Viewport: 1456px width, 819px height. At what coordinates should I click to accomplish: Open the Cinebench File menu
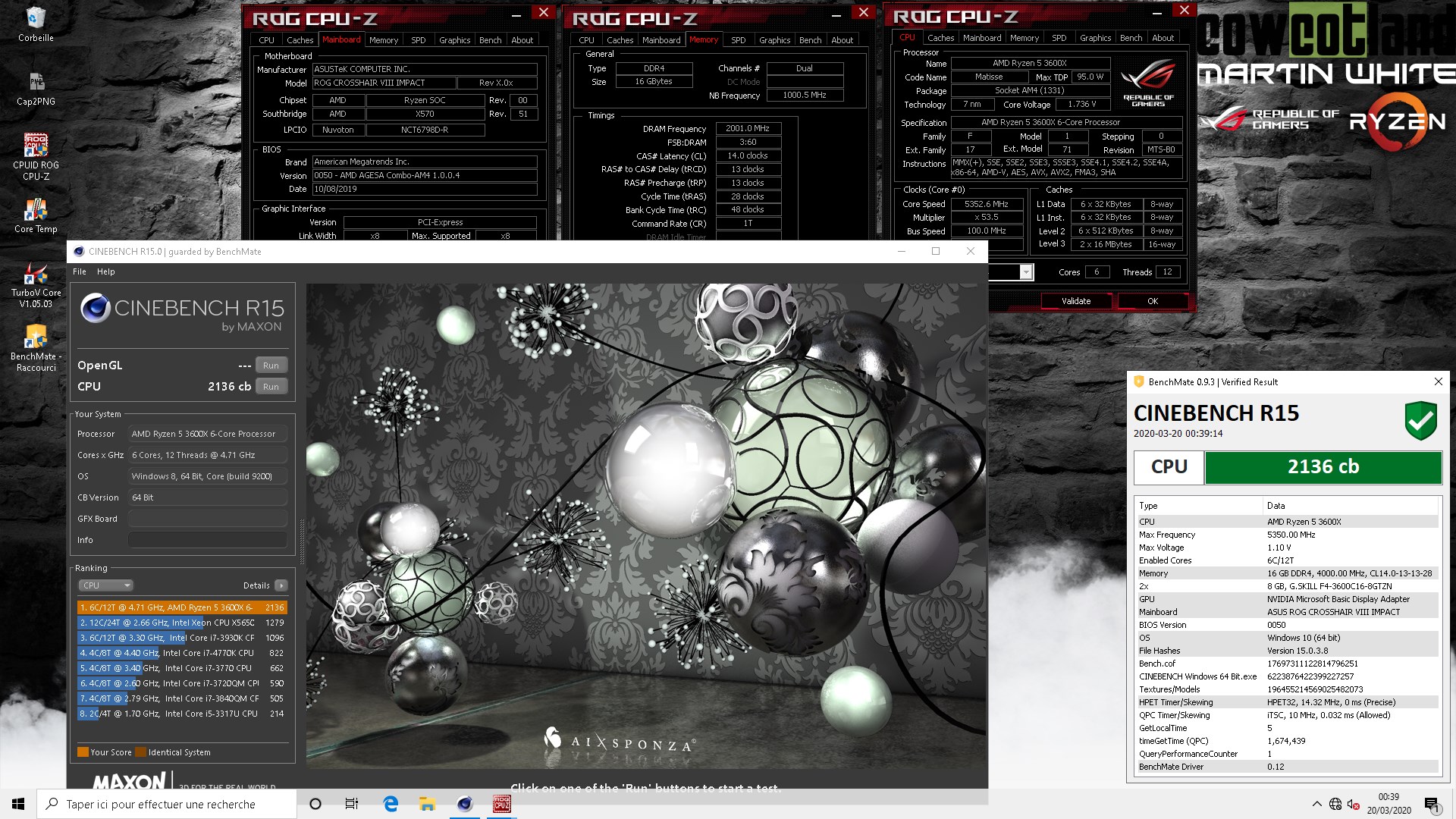click(x=80, y=271)
